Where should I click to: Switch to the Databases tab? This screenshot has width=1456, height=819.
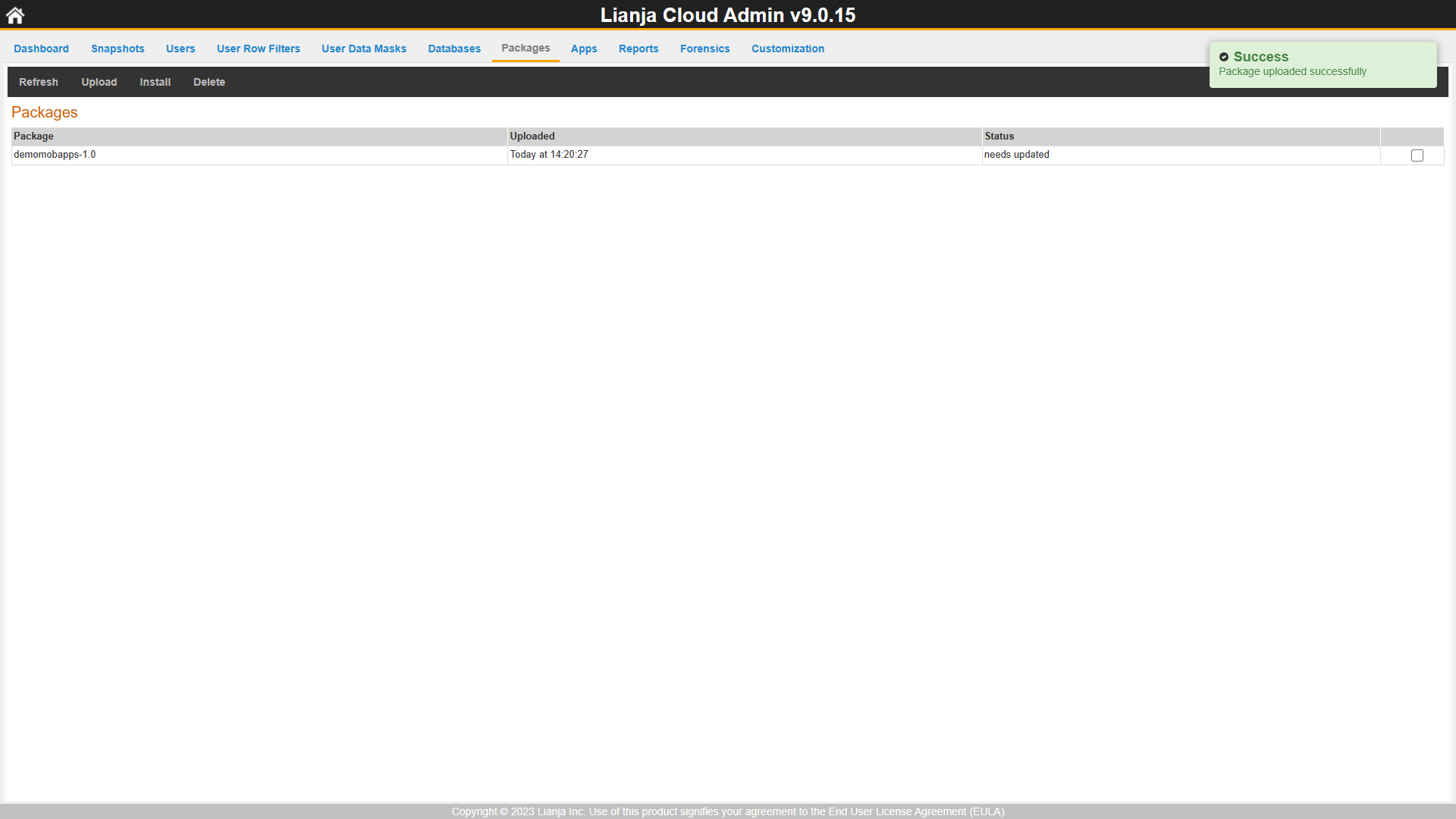click(x=454, y=49)
